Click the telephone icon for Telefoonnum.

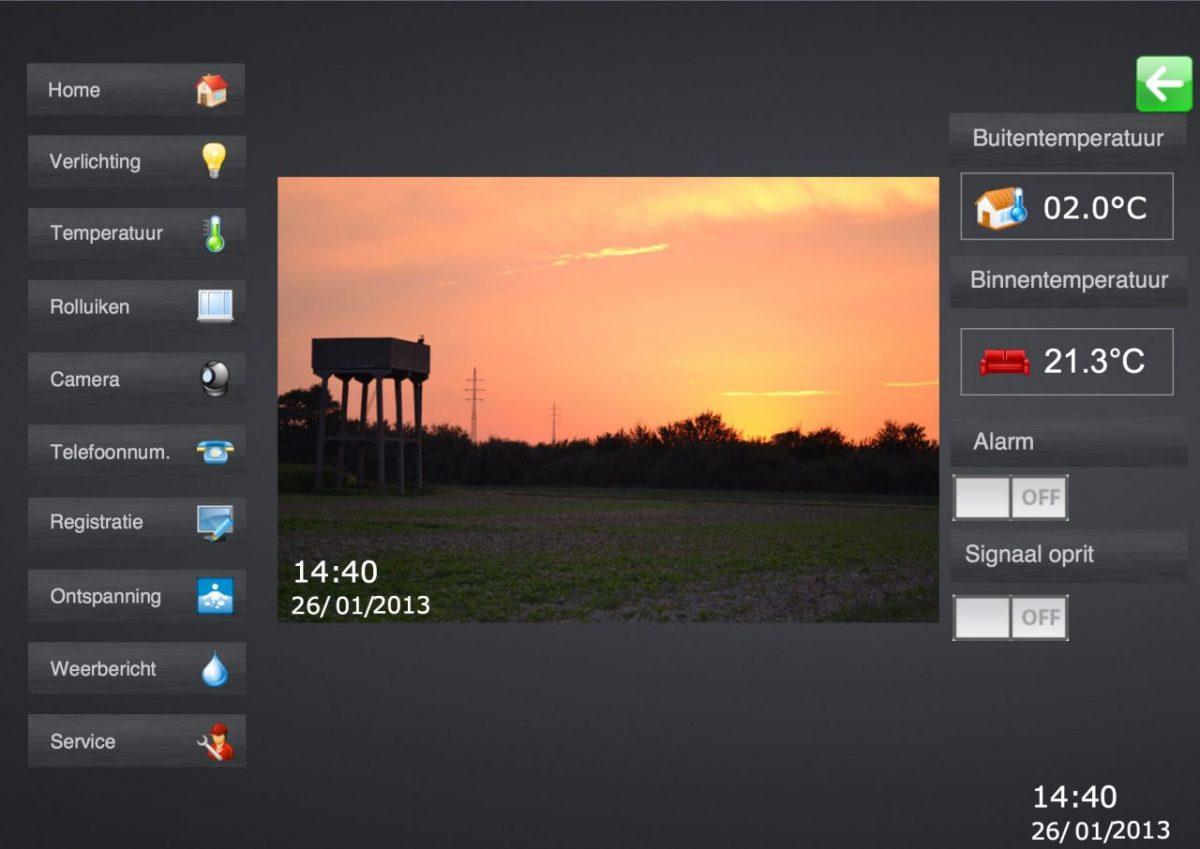point(214,452)
